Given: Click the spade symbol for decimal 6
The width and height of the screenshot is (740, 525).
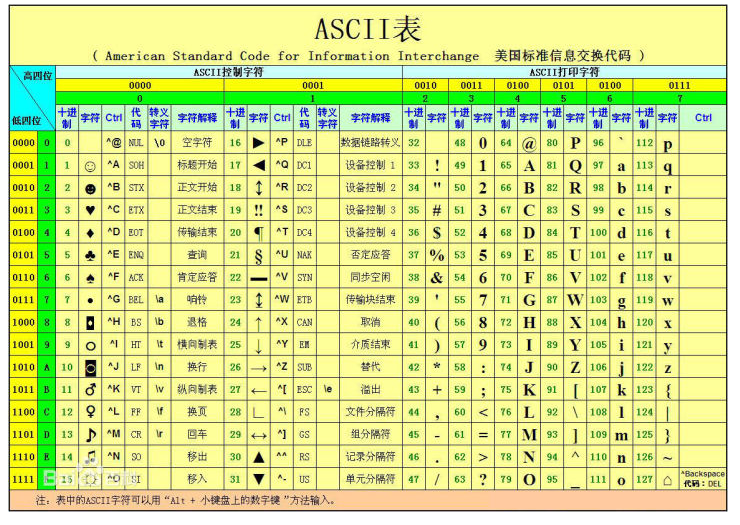Looking at the screenshot, I should point(90,278).
